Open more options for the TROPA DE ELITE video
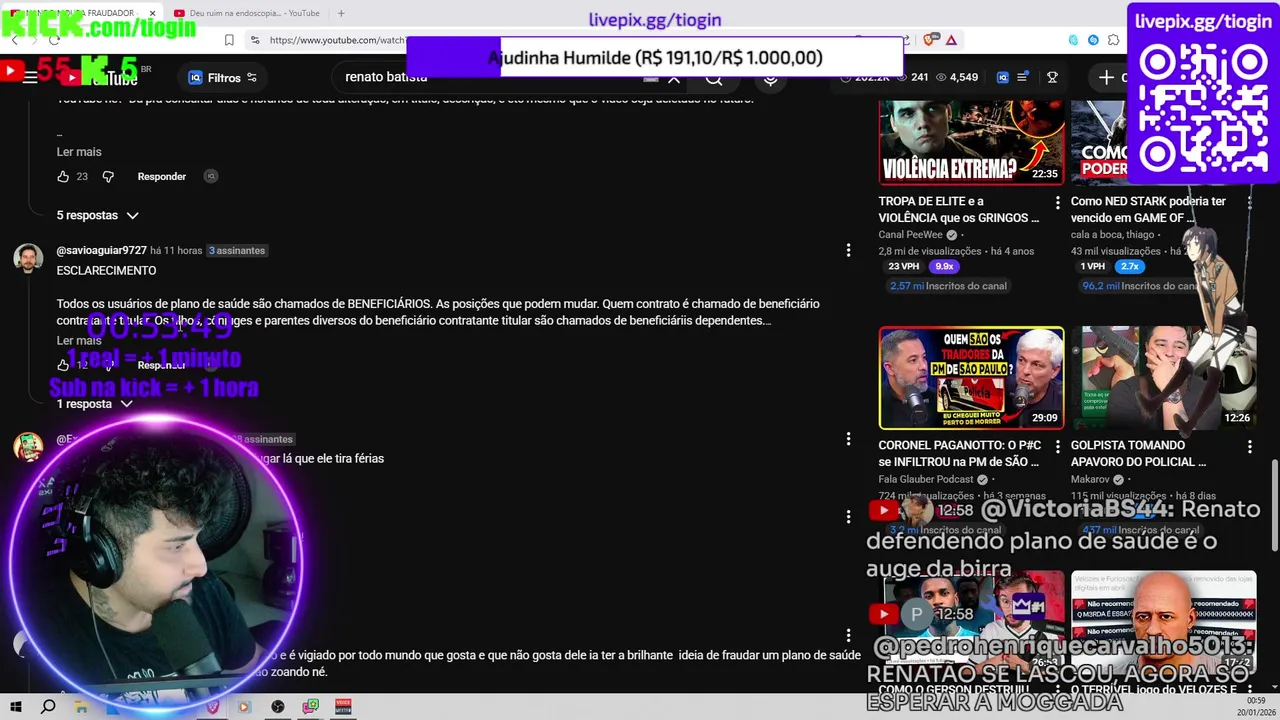Viewport: 1280px width, 720px height. pyautogui.click(x=1058, y=202)
